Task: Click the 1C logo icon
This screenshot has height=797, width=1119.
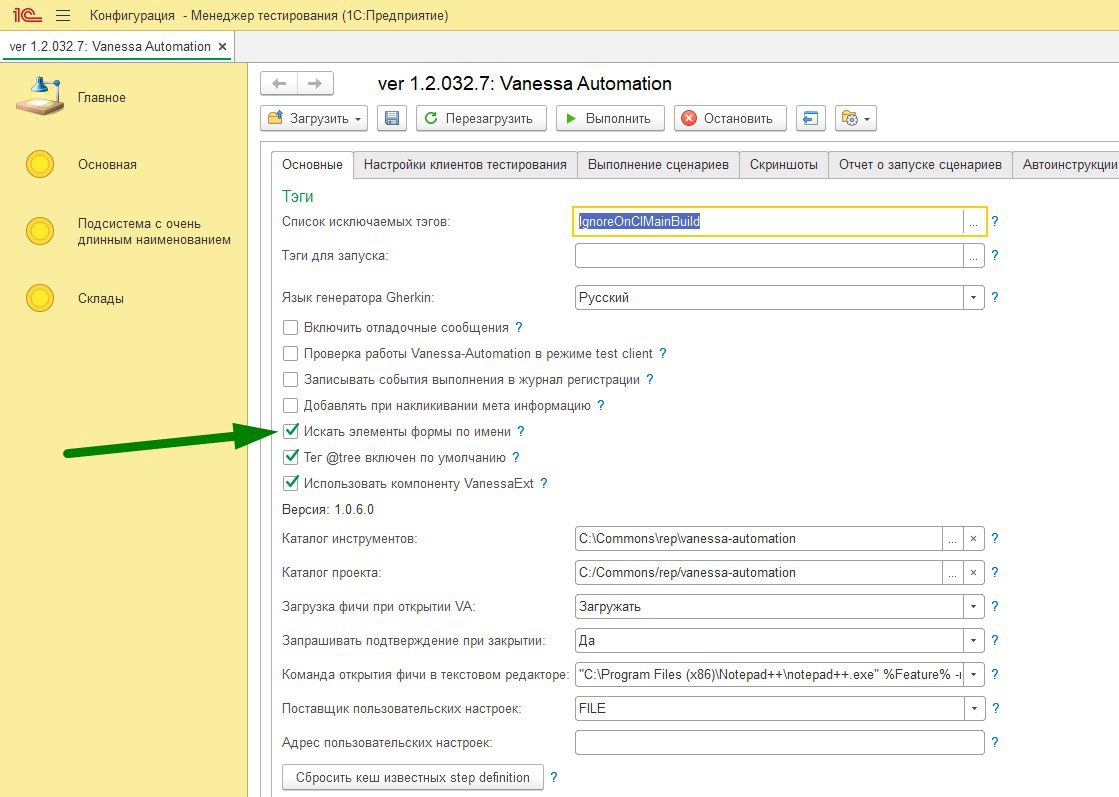Action: [27, 15]
